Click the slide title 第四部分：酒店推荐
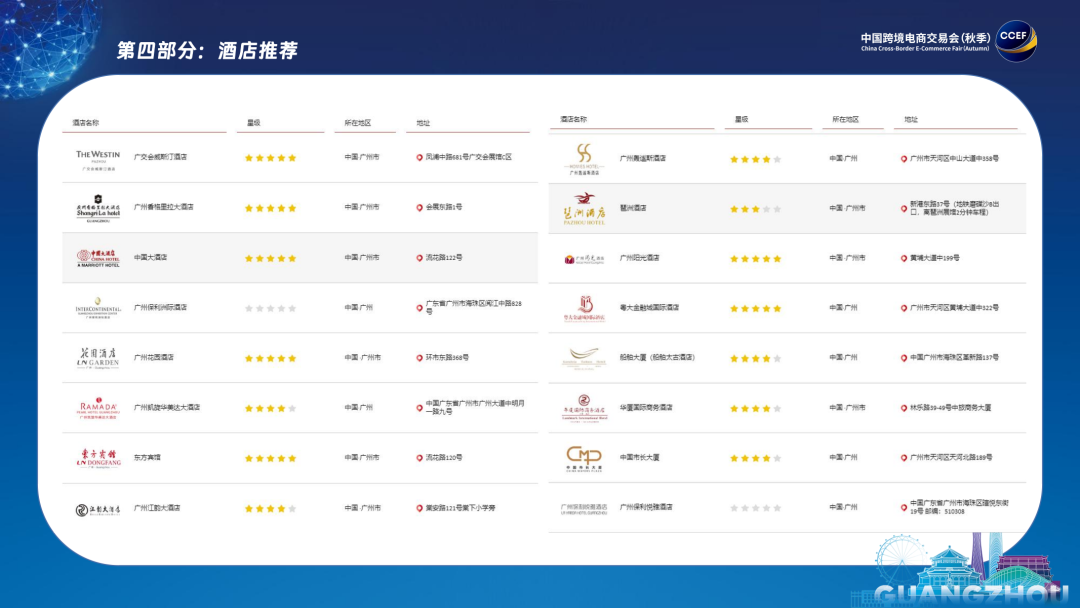The height and width of the screenshot is (608, 1080). point(207,50)
